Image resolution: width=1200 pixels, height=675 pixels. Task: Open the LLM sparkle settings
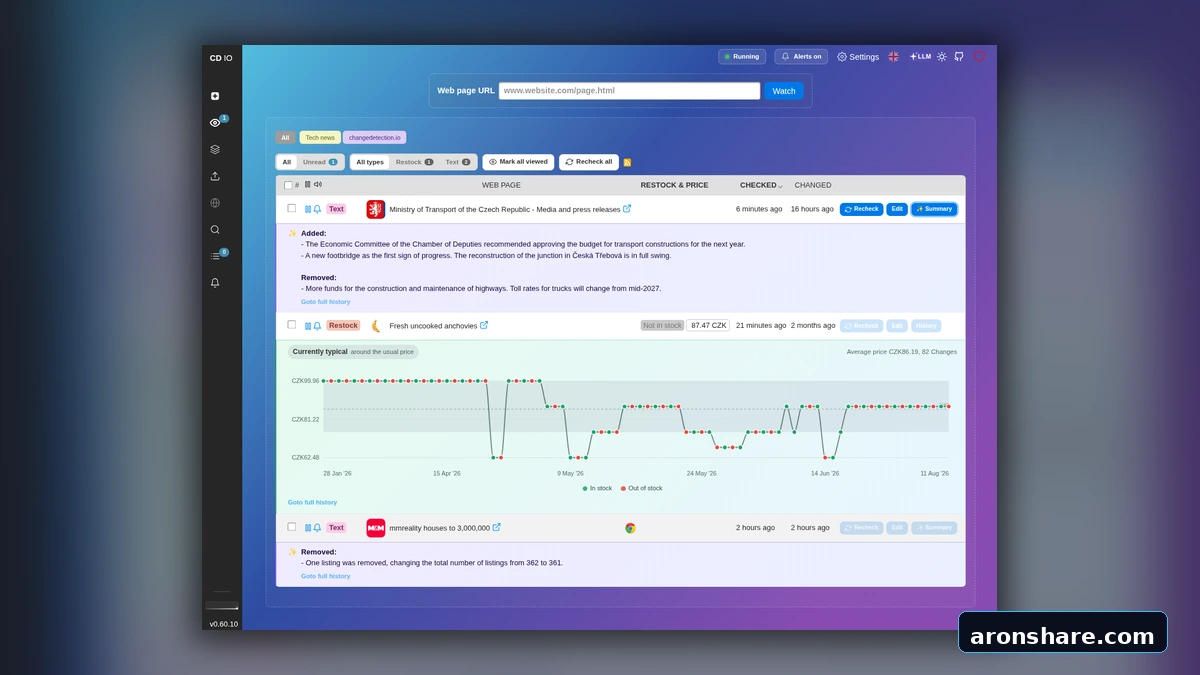[920, 57]
